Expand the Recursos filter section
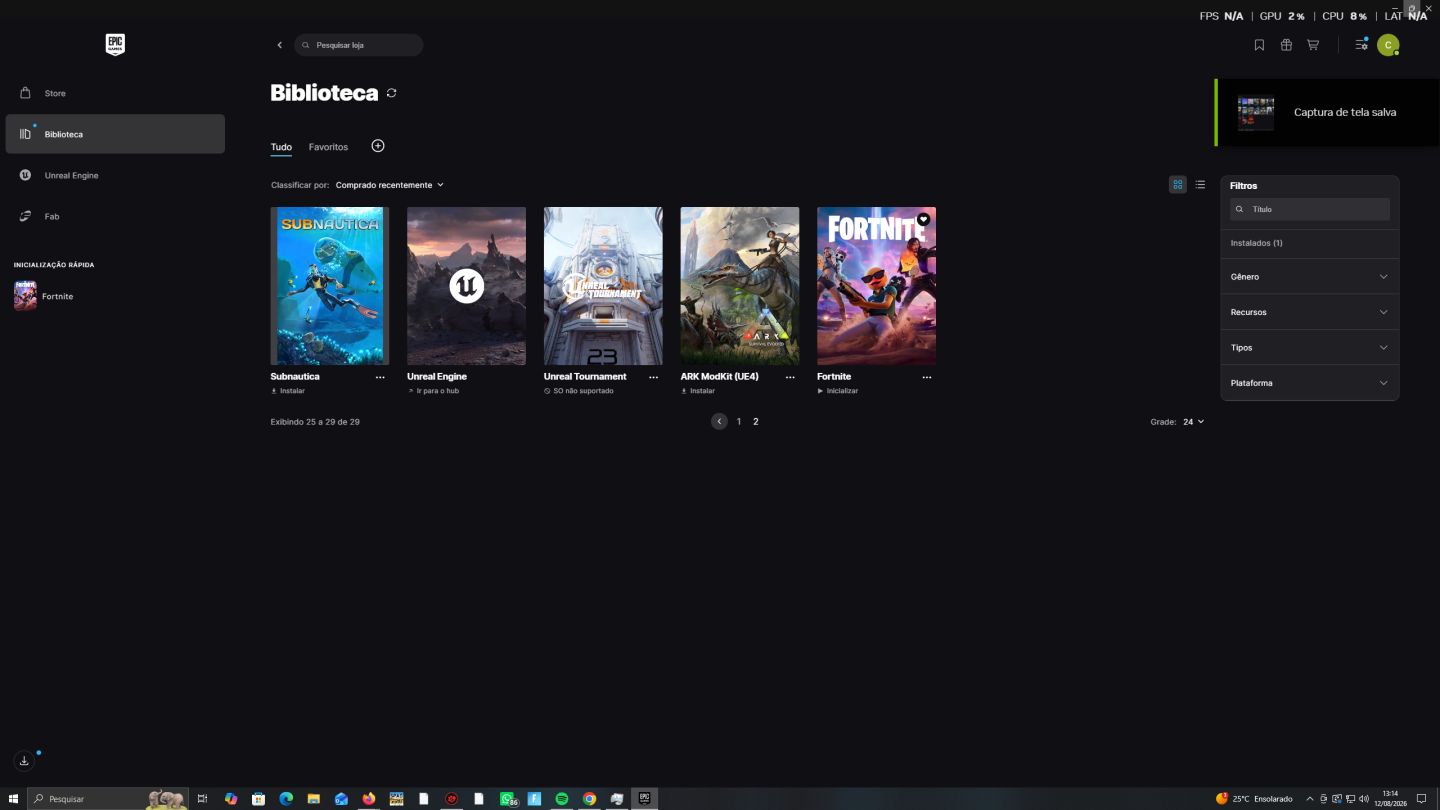Viewport: 1440px width, 810px height. [1310, 312]
